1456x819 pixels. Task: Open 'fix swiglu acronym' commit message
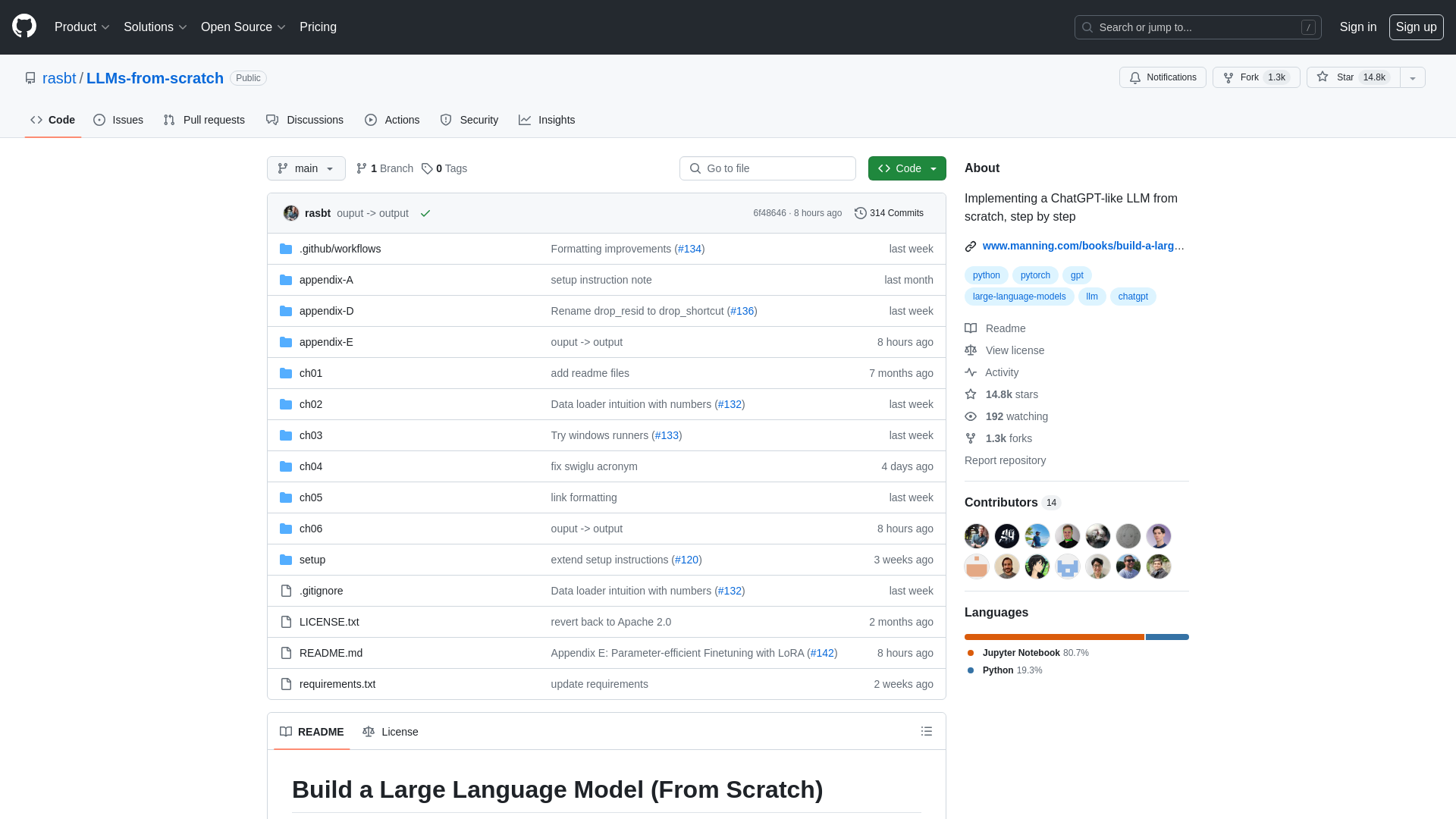pos(594,466)
